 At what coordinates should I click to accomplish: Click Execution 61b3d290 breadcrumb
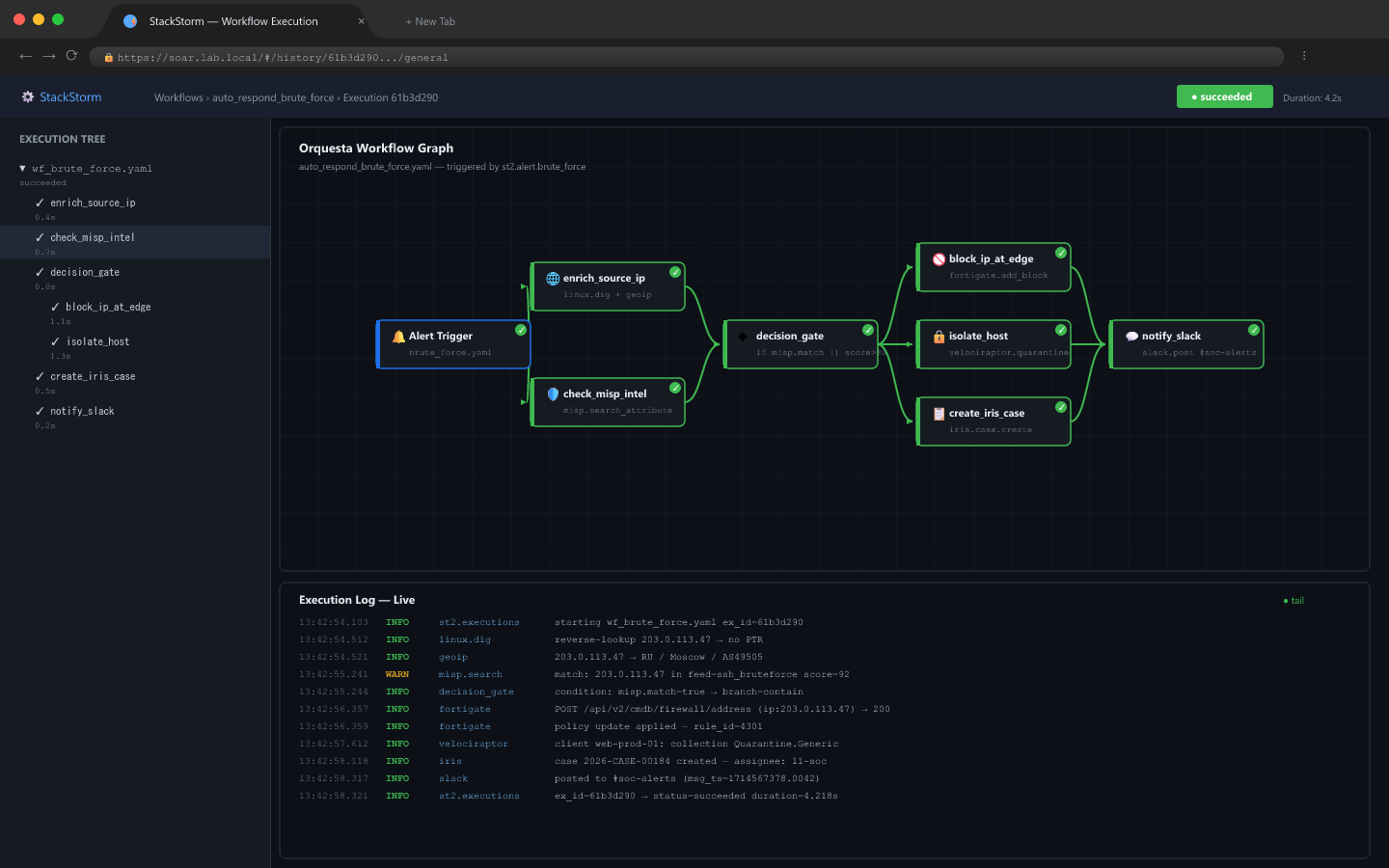391,97
